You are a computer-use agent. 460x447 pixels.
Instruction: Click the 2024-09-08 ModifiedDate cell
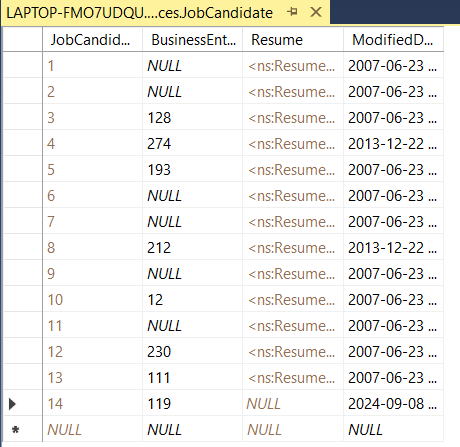(x=393, y=404)
